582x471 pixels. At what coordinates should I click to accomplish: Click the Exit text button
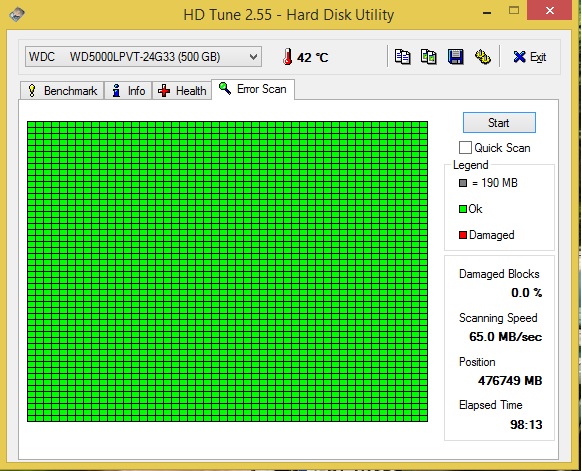click(537, 57)
